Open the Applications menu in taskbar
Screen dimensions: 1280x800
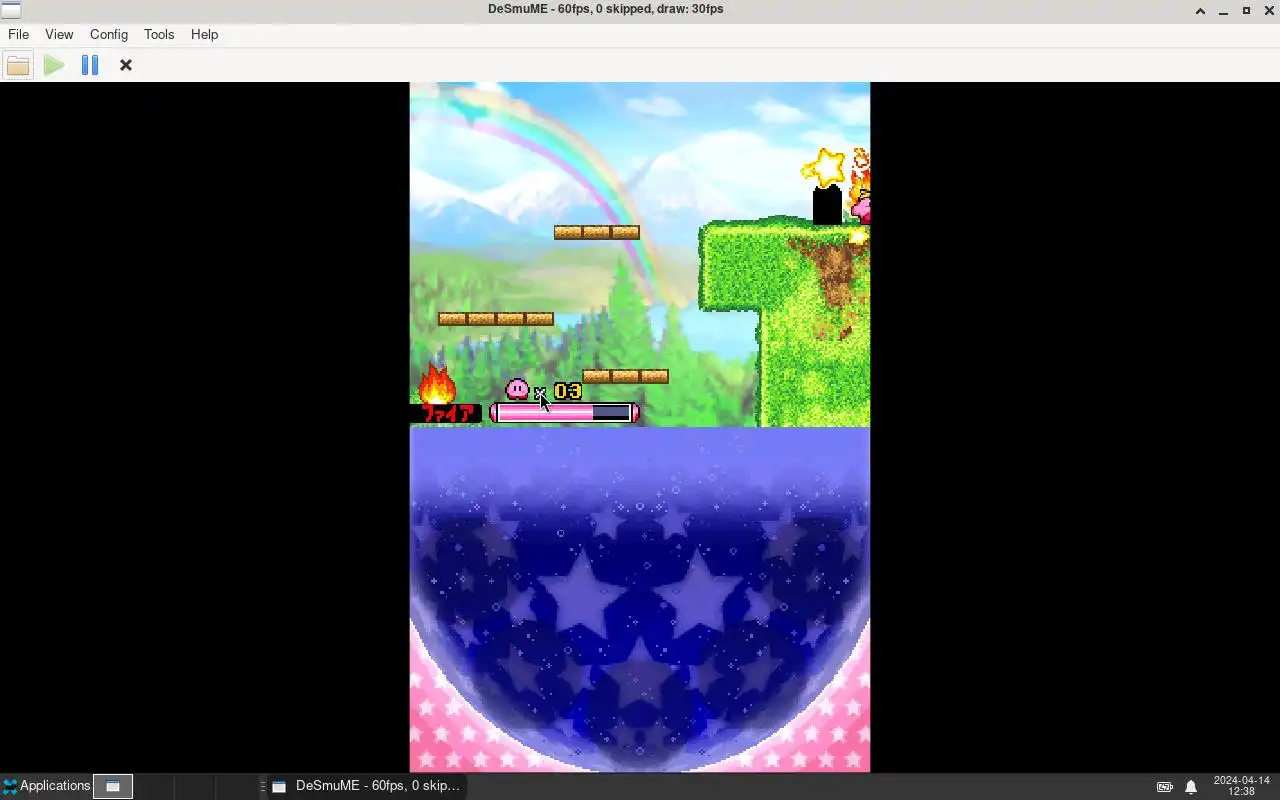pyautogui.click(x=46, y=786)
